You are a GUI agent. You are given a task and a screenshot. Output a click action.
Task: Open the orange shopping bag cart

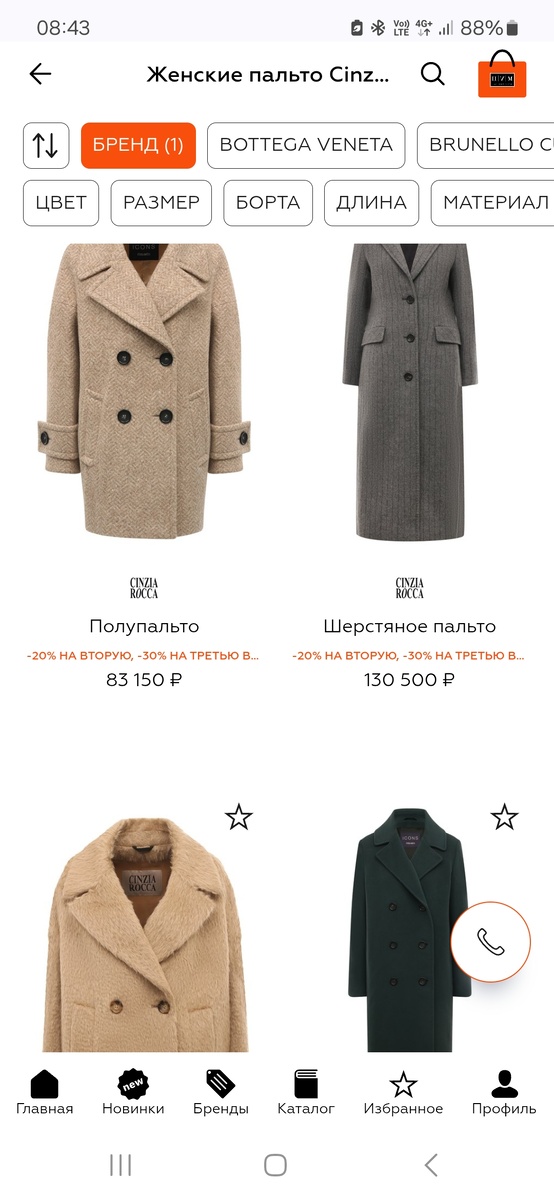(x=502, y=74)
